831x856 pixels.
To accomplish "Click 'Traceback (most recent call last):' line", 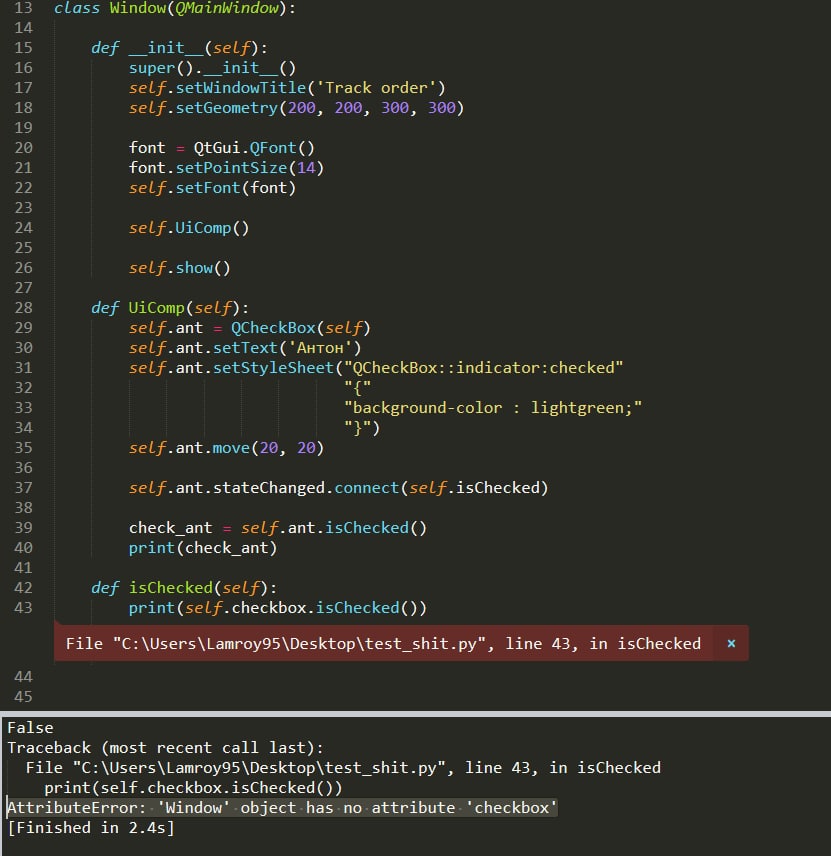I will pos(165,748).
